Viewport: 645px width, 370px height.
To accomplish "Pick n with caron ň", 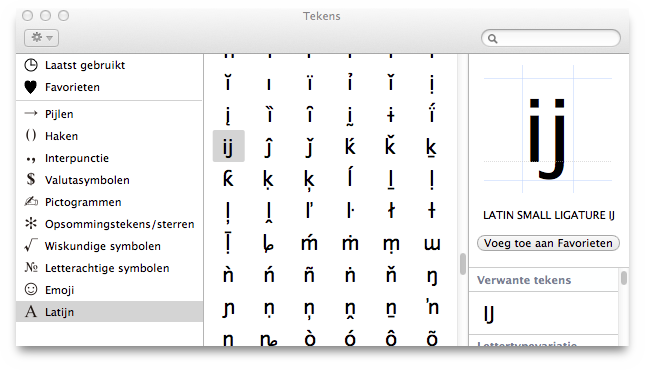I will pyautogui.click(x=391, y=274).
